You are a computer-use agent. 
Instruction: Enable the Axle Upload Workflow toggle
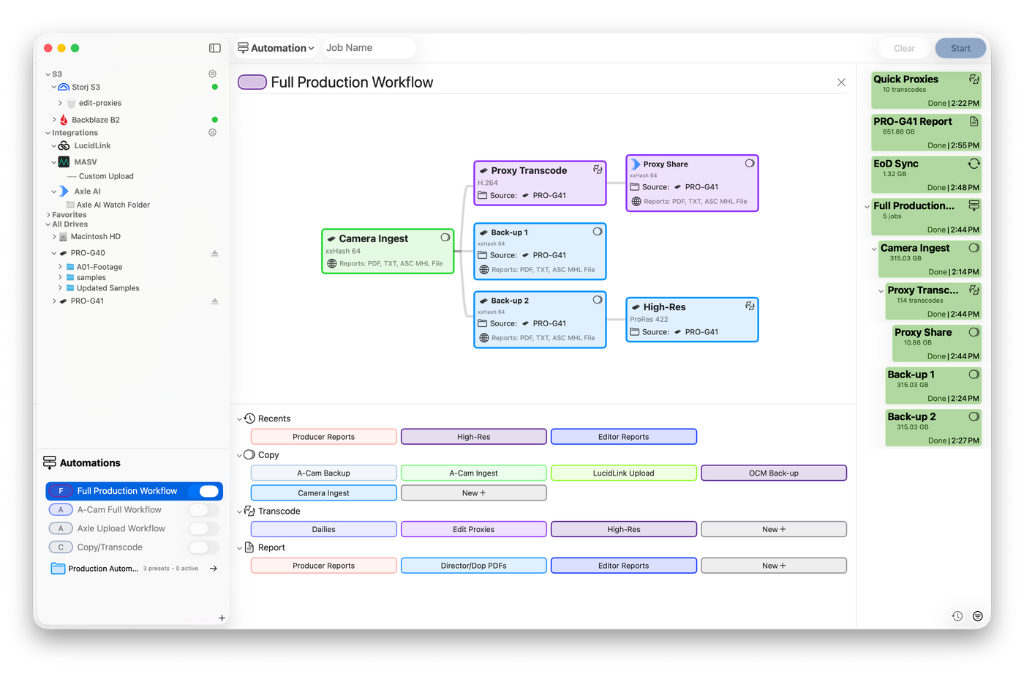203,528
